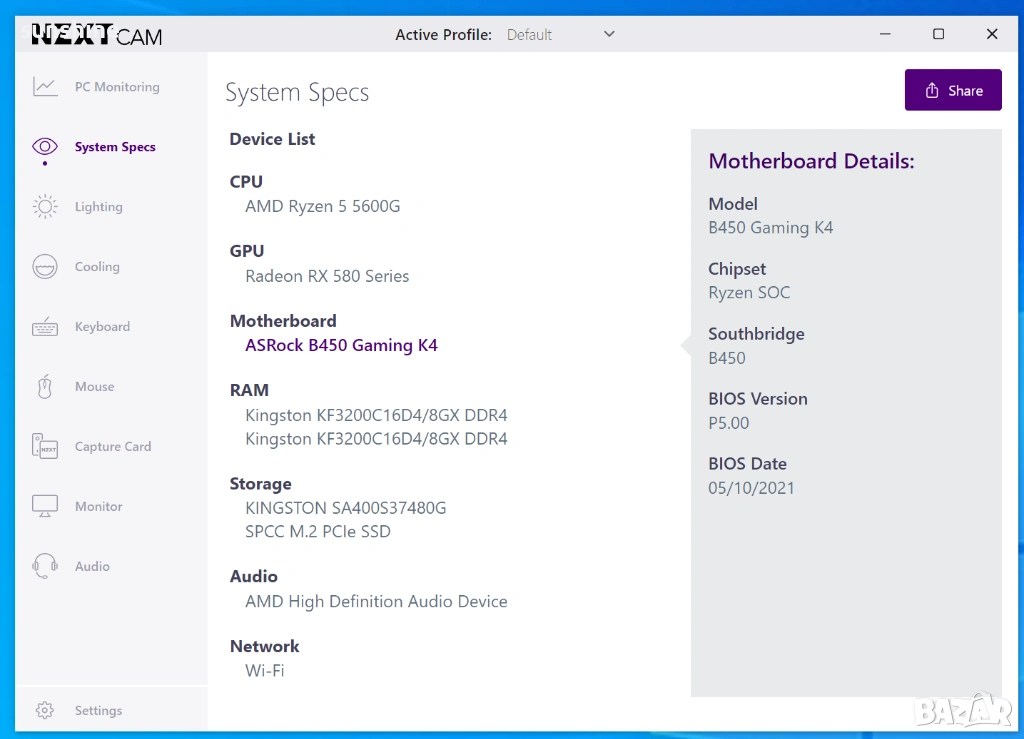Screen dimensions: 1024x739
Task: Click the PC Monitoring graph icon
Action: click(45, 87)
